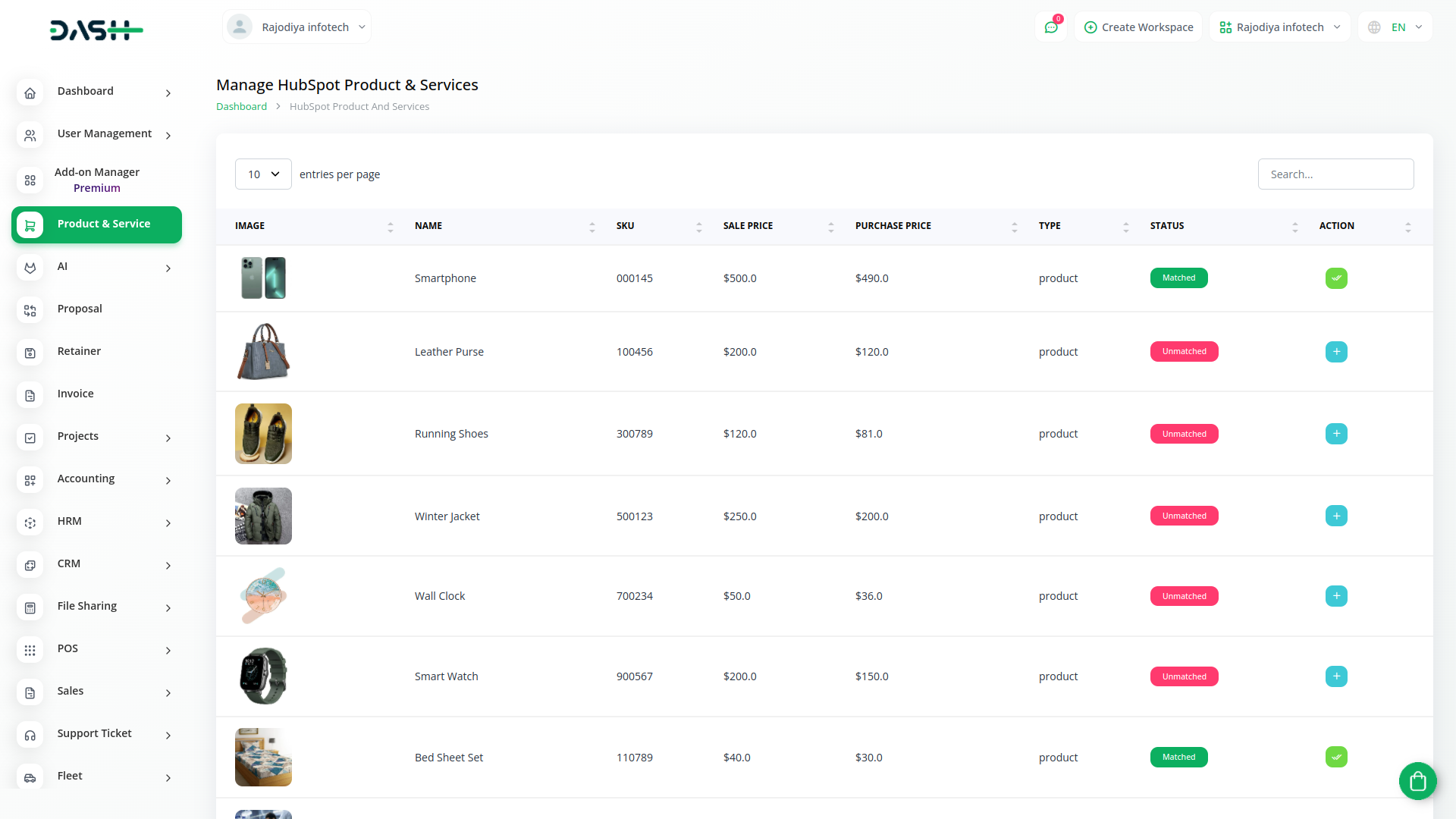Open the floating shopping bag icon
This screenshot has width=1456, height=819.
[x=1417, y=780]
